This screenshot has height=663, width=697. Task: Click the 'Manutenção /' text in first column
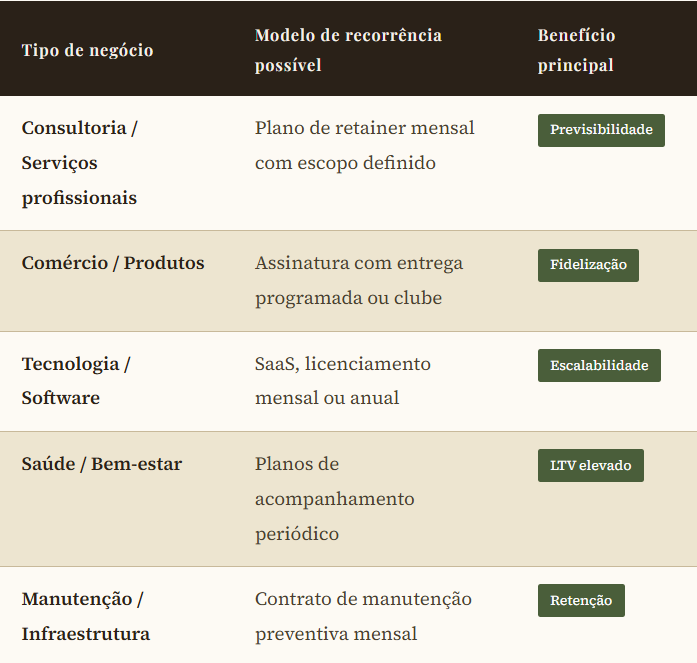(x=83, y=599)
